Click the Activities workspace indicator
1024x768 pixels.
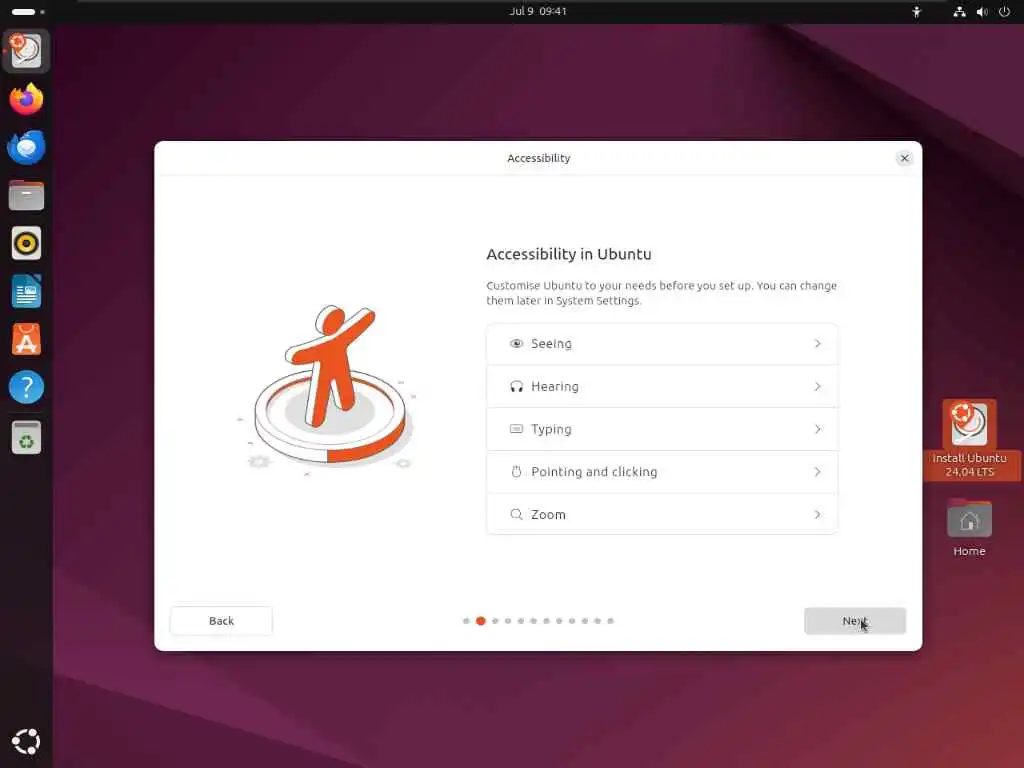click(x=28, y=12)
